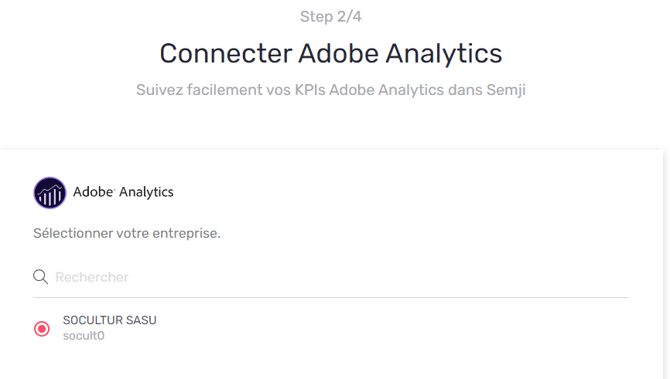670x379 pixels.
Task: Click the socult0 identifier under SOCULTUR SASU
Action: coord(83,336)
